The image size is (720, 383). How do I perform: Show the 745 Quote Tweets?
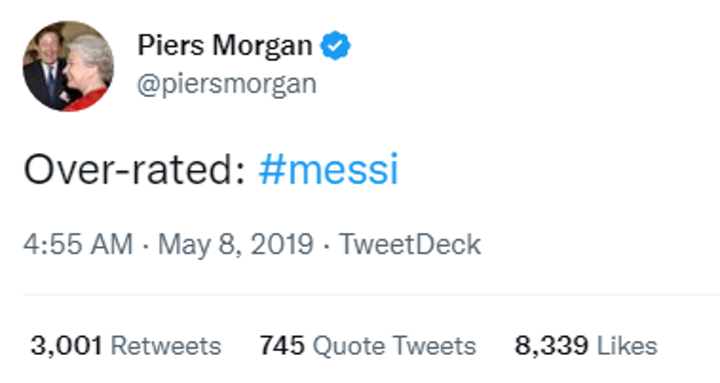[x=367, y=345]
